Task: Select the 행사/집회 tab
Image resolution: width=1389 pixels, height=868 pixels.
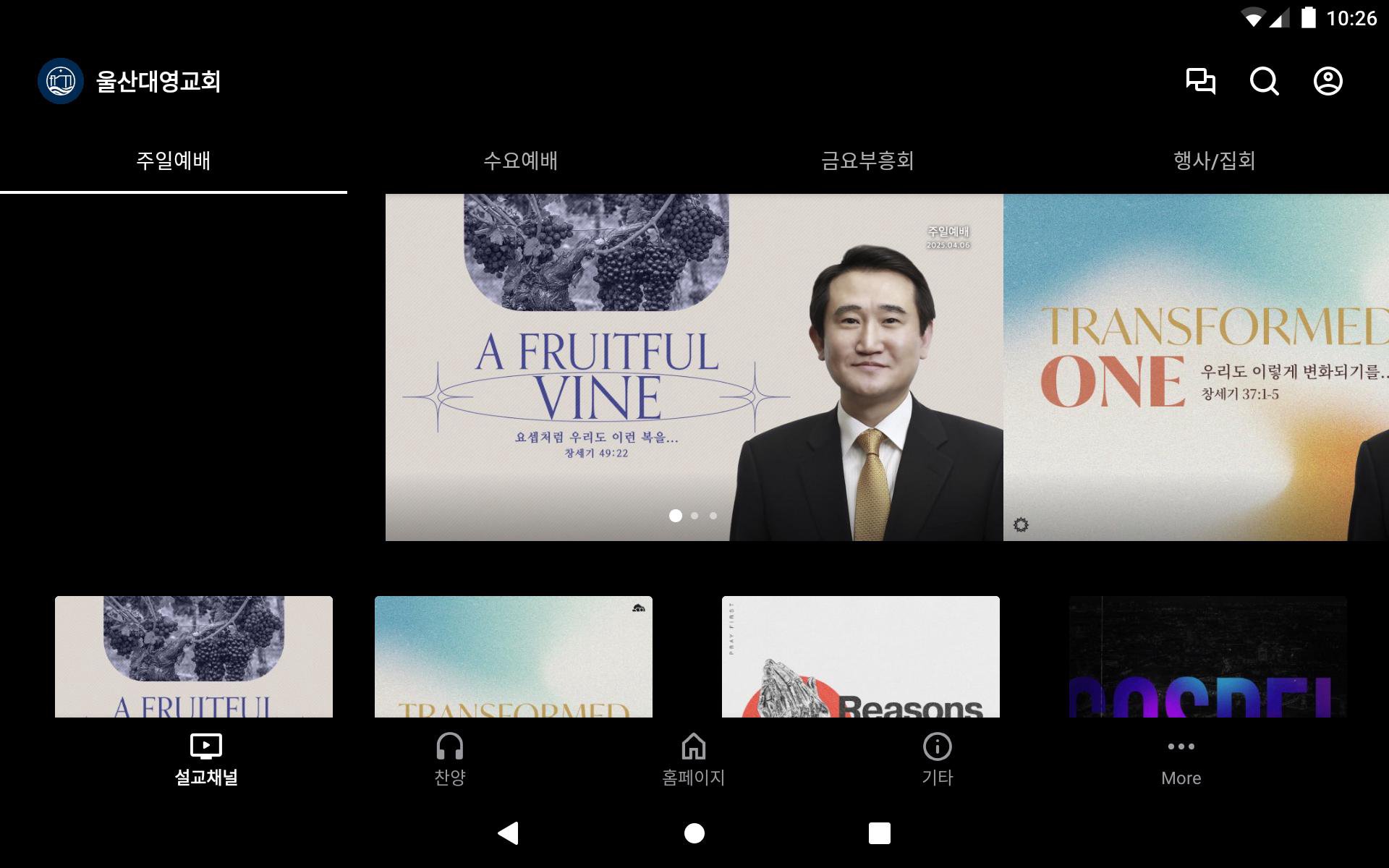Action: click(1214, 161)
